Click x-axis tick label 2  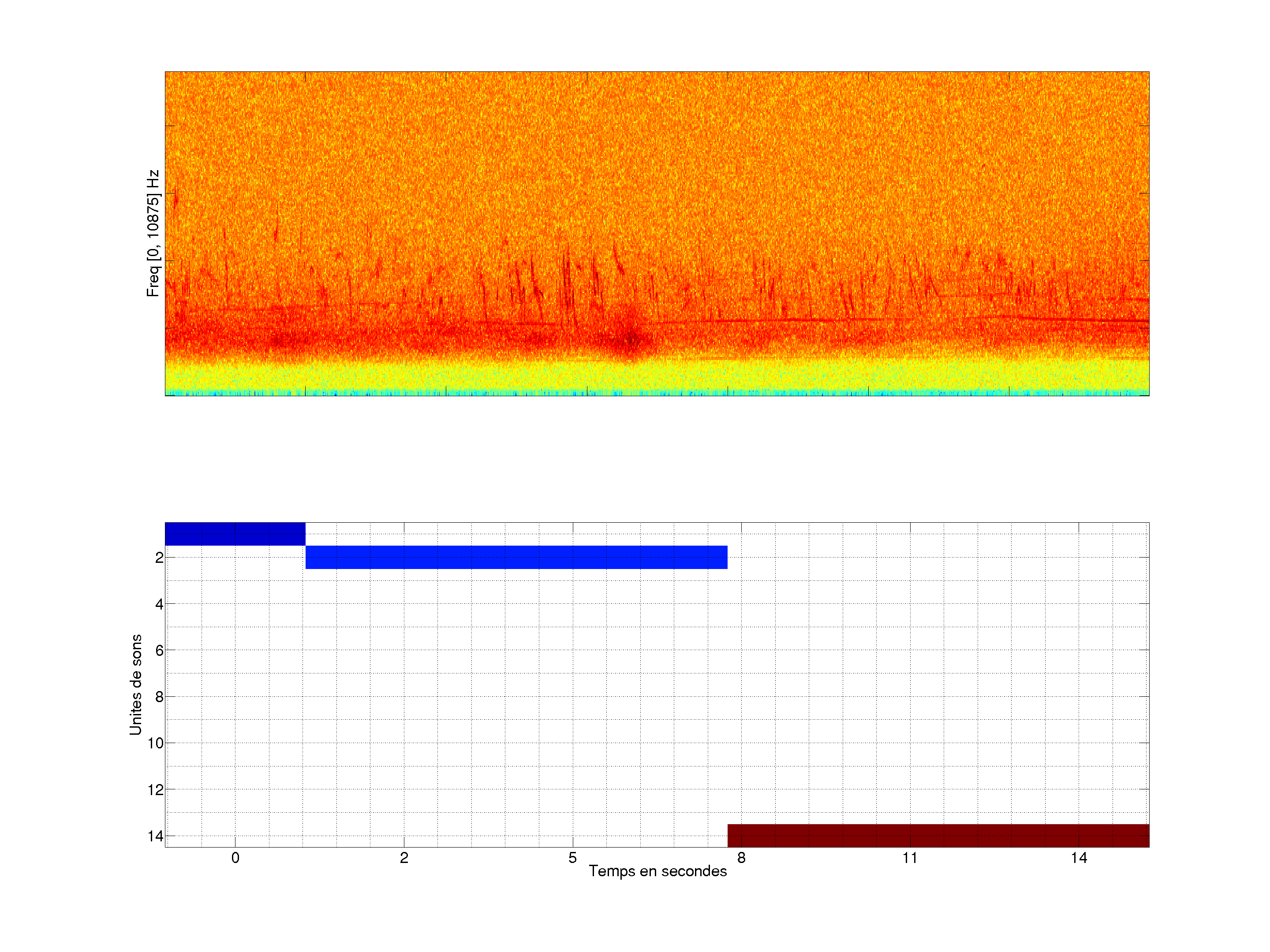(404, 858)
